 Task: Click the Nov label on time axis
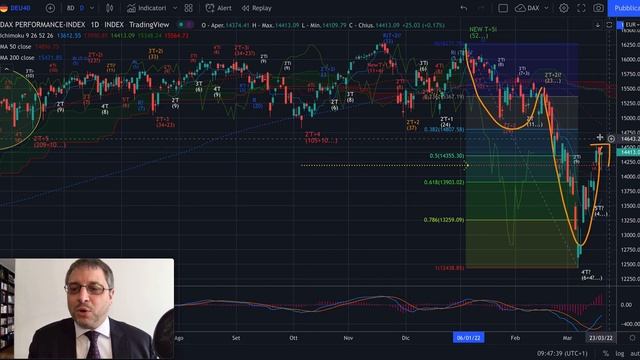click(348, 338)
